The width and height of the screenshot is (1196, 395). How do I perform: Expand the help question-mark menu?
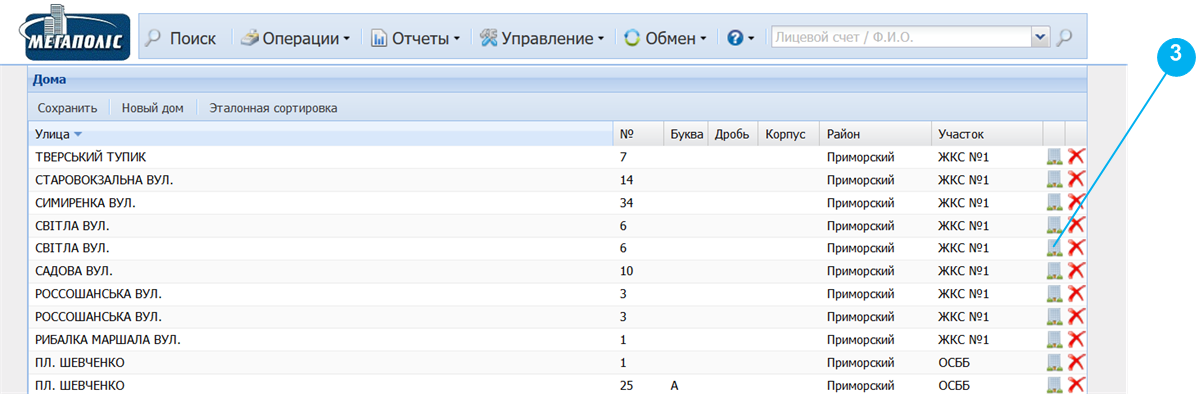click(741, 38)
